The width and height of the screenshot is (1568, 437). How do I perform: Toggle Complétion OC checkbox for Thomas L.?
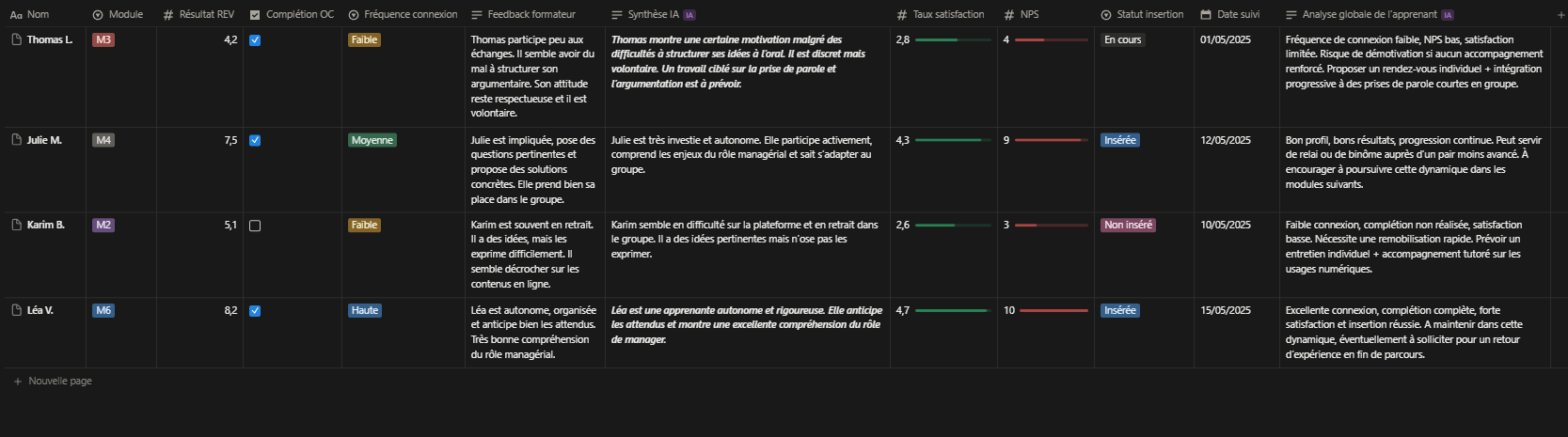[255, 40]
